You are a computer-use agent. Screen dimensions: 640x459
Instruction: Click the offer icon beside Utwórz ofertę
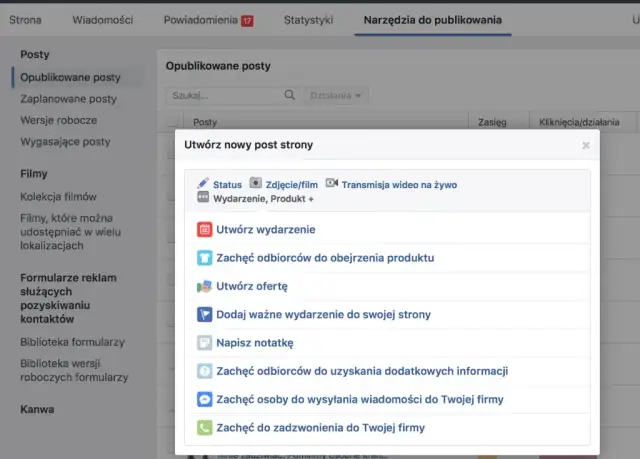204,286
